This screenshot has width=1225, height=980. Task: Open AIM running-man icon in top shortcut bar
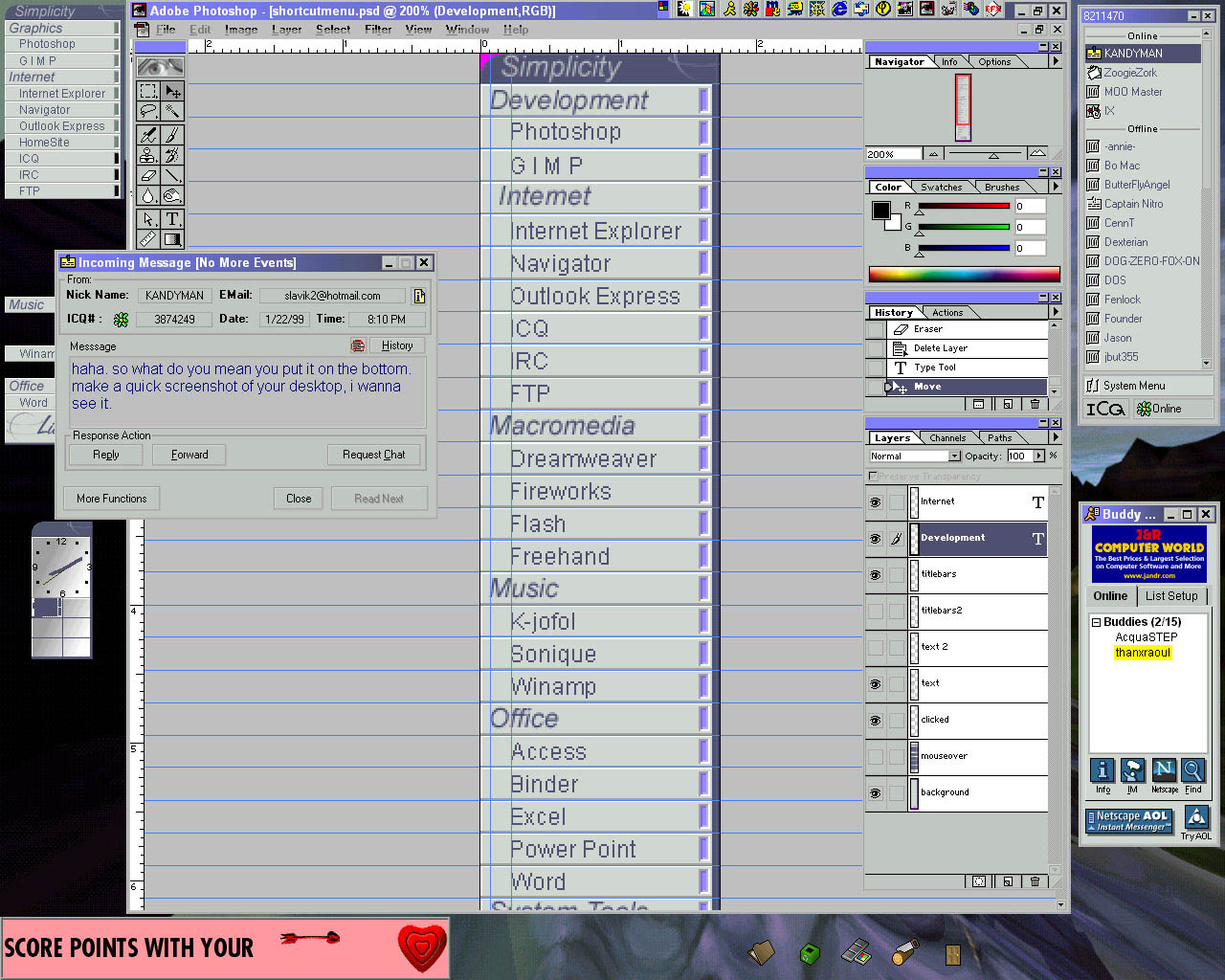730,10
